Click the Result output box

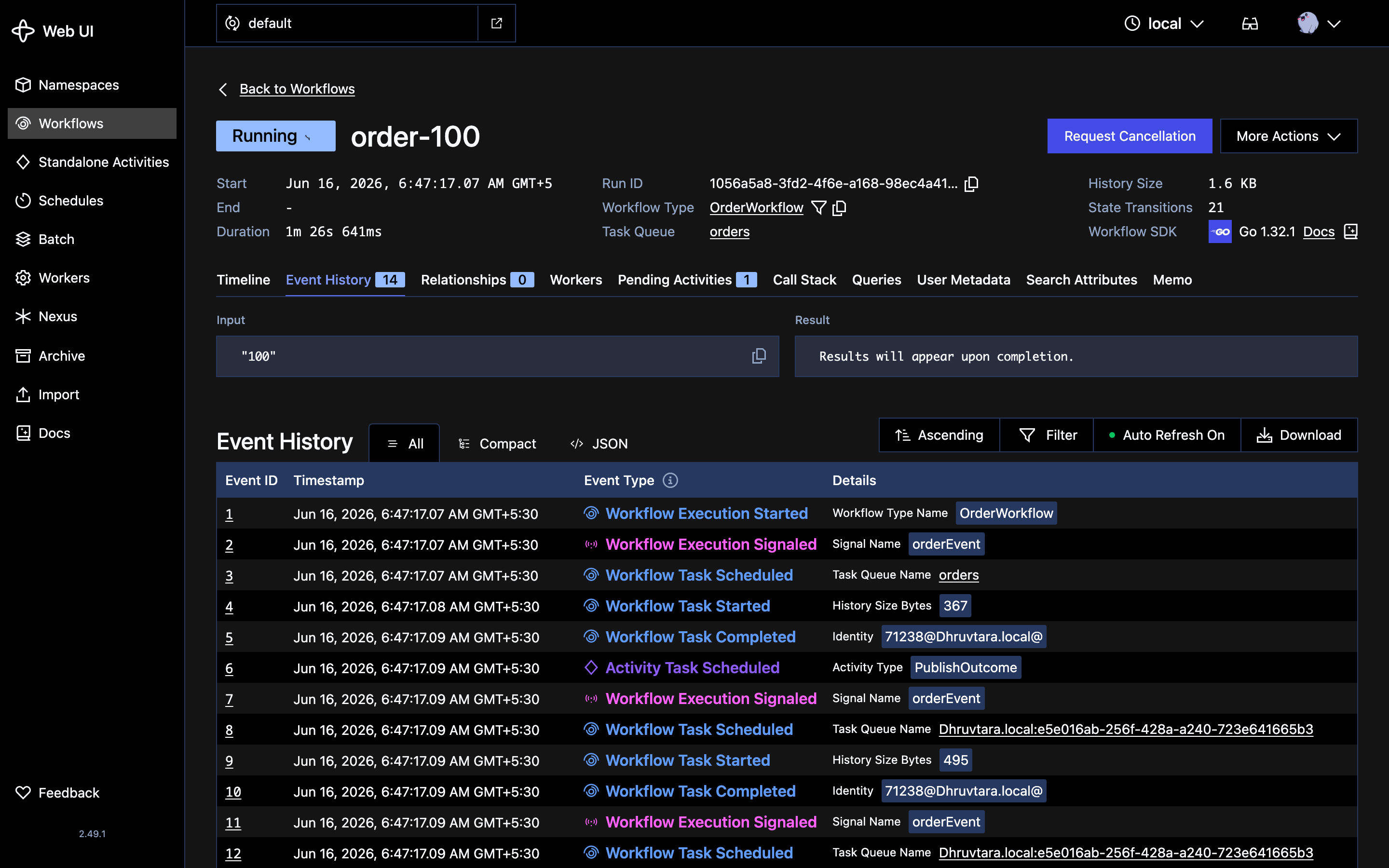pyautogui.click(x=1076, y=356)
